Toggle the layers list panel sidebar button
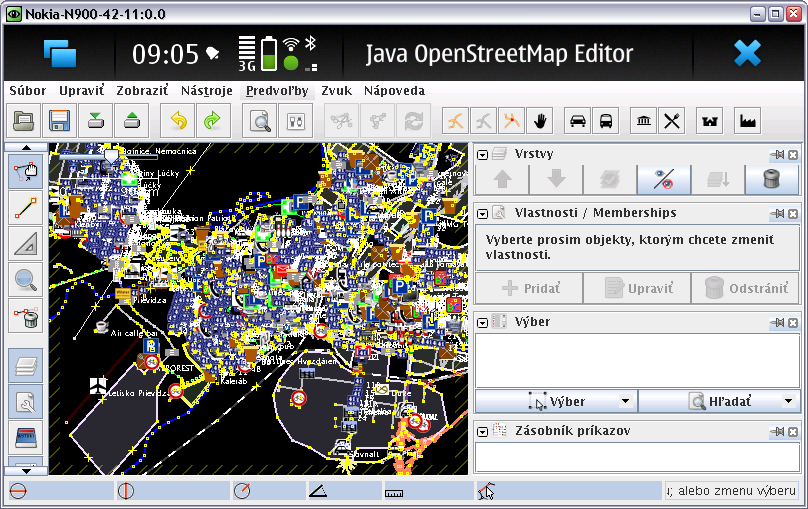Screen dimensions: 808x509 coord(25,366)
